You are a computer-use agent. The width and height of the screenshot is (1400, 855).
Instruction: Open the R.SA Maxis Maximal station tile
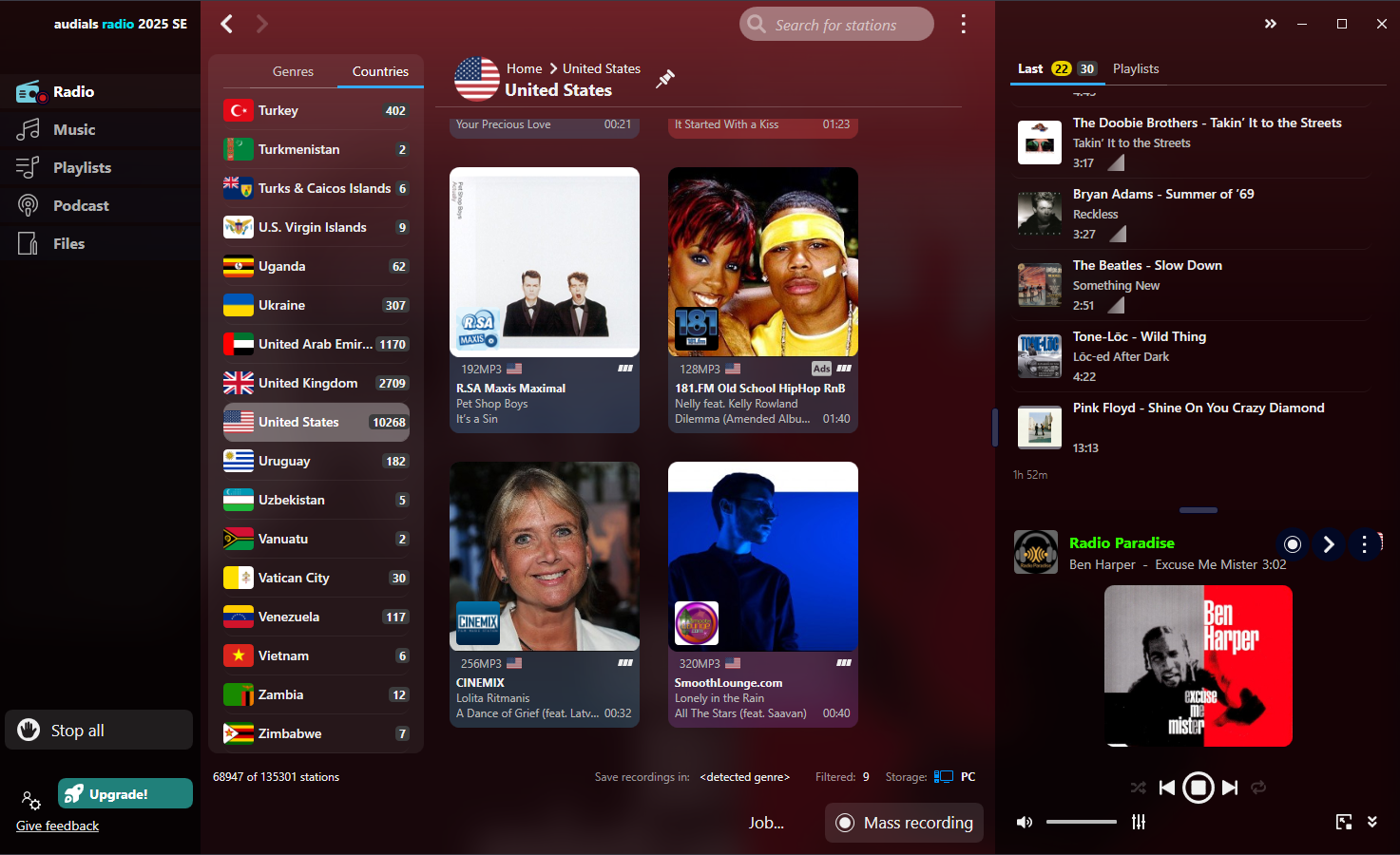point(545,300)
